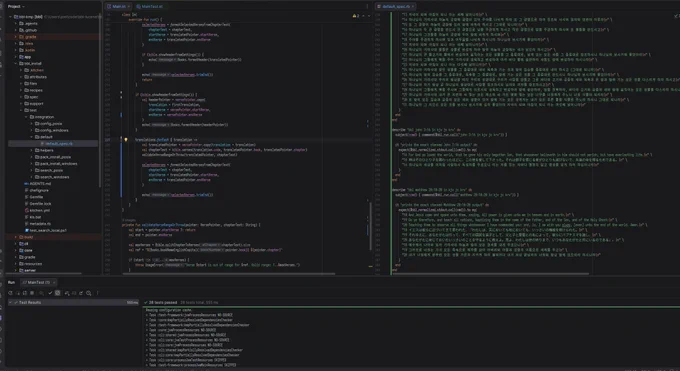The height and width of the screenshot is (371, 680).
Task: Open the Gemfile file
Action: (34, 197)
